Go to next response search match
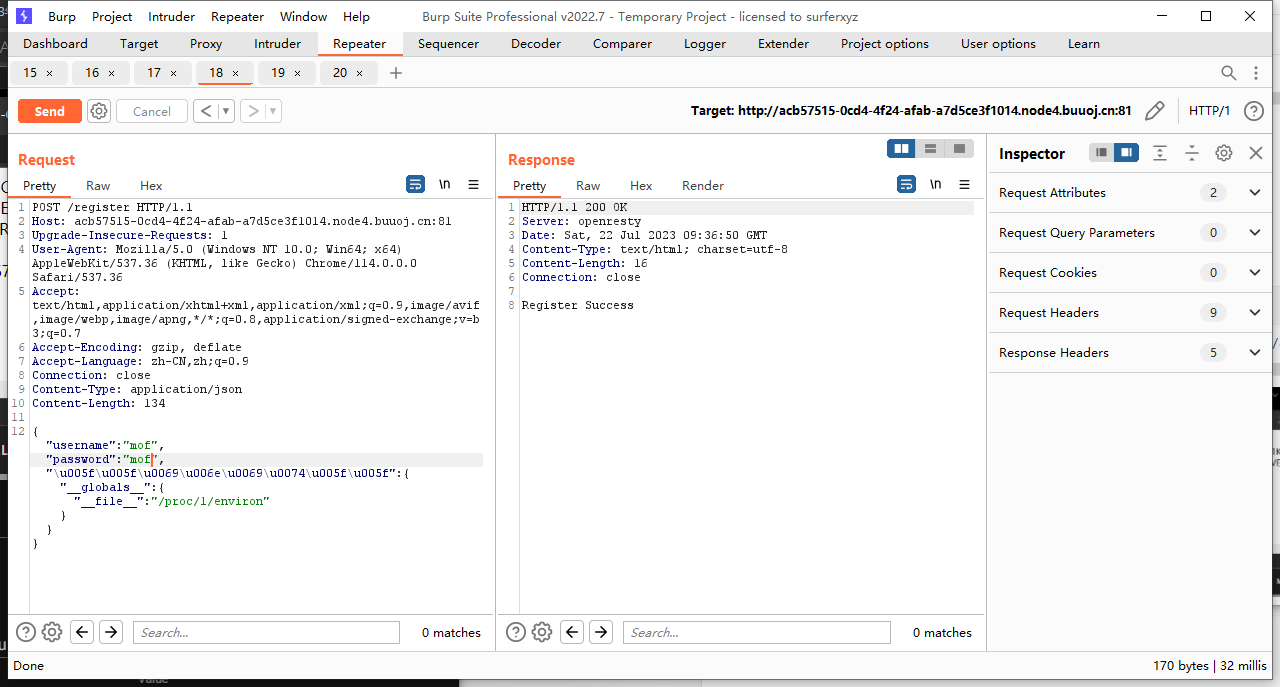 tap(601, 632)
